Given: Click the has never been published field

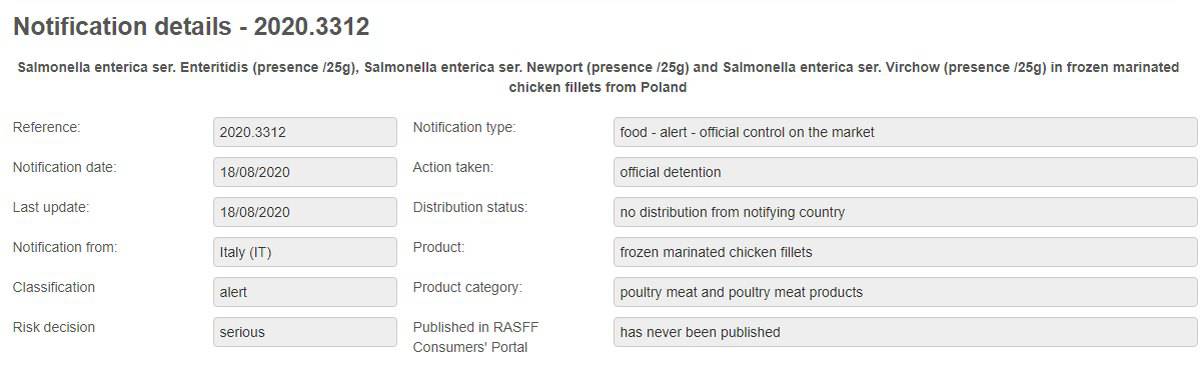Looking at the screenshot, I should coord(905,332).
